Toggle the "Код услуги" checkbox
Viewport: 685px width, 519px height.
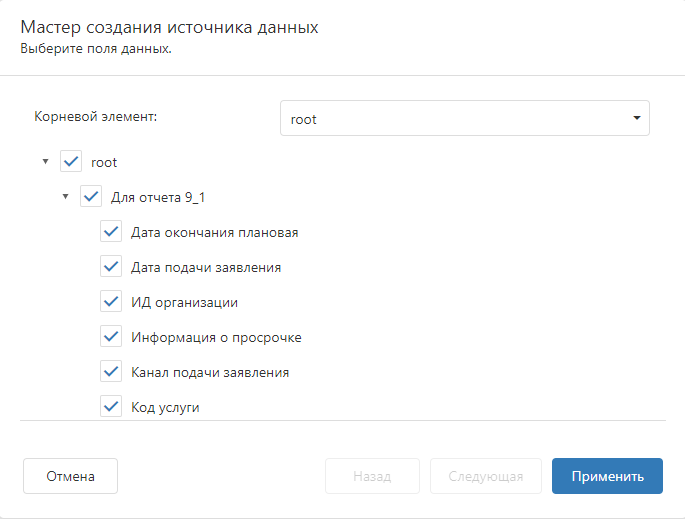[111, 407]
